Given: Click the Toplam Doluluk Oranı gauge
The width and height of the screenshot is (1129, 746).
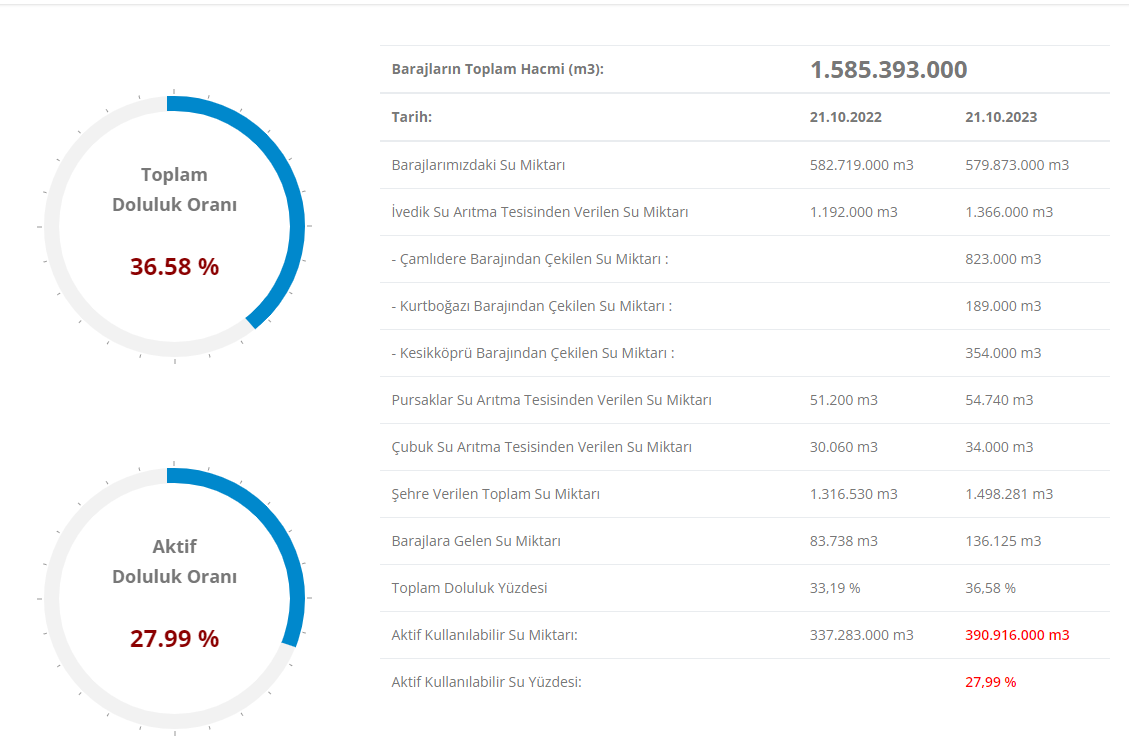Looking at the screenshot, I should coord(174,226).
